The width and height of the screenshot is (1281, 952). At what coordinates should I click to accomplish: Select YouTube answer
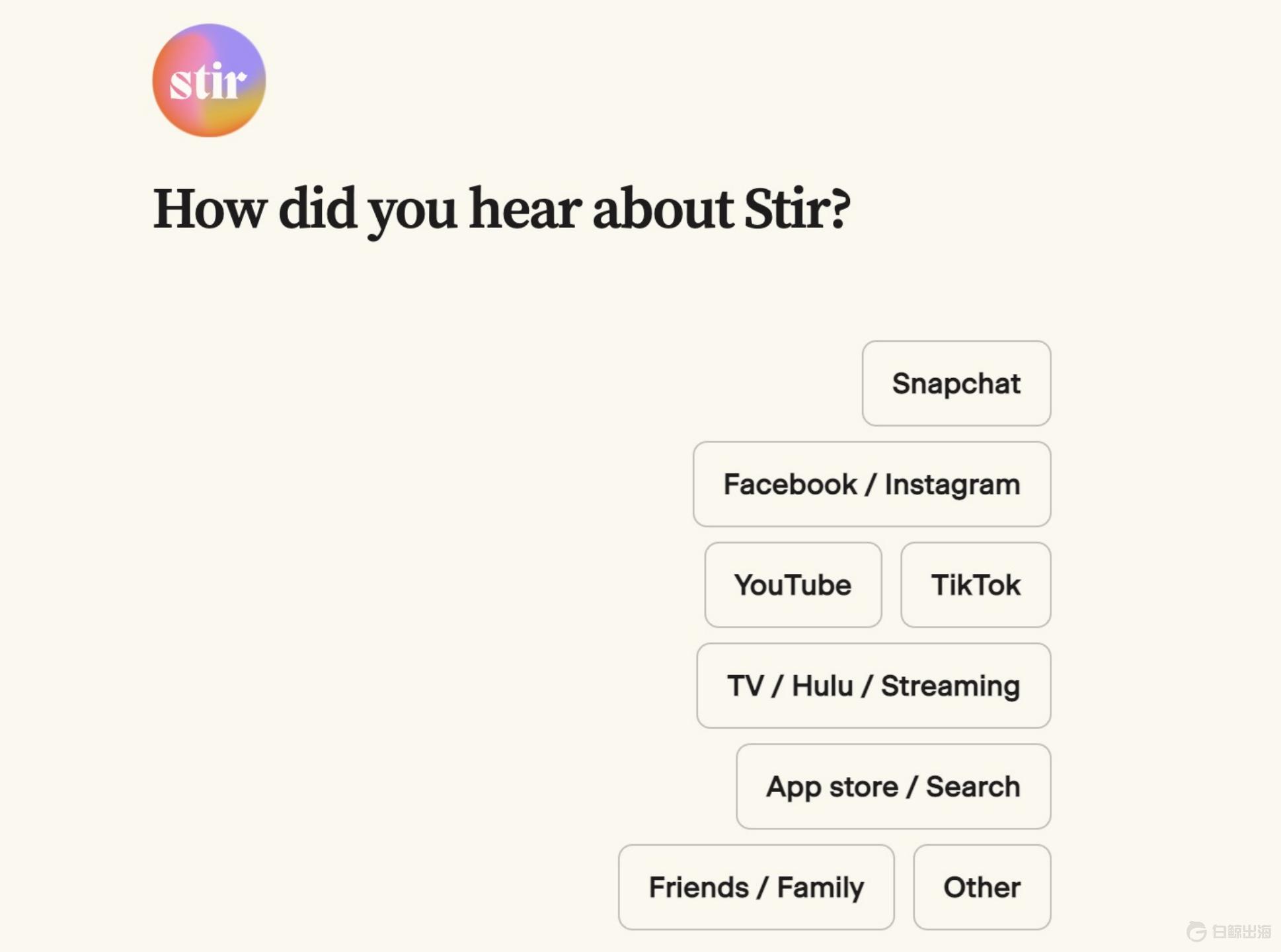(793, 585)
